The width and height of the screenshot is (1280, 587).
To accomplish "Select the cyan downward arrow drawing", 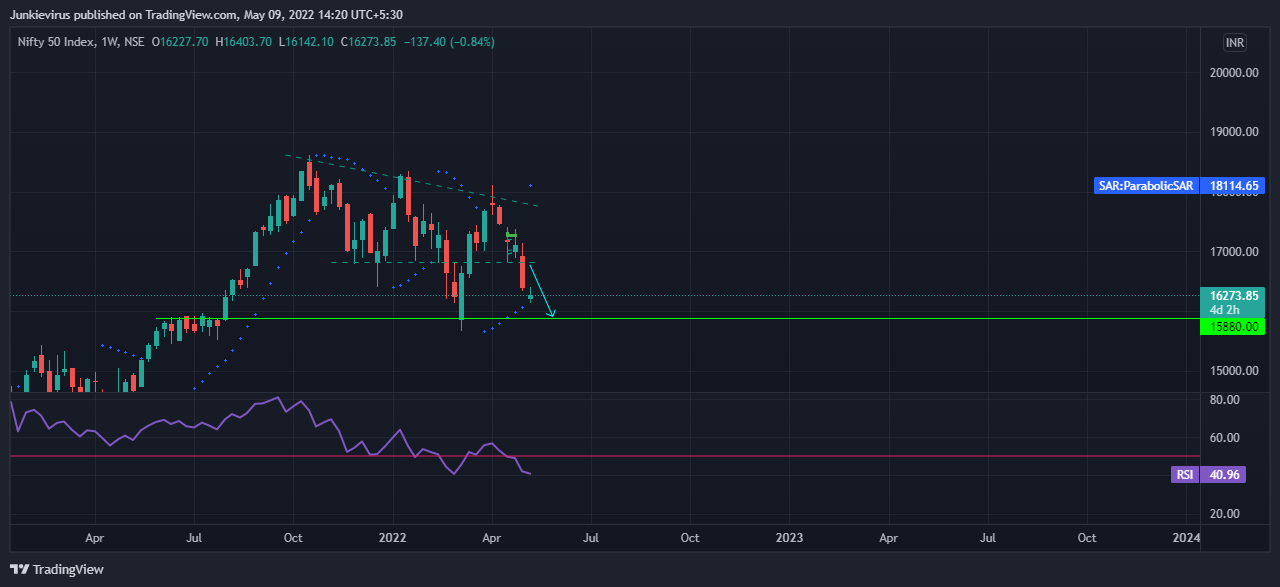I will point(541,291).
